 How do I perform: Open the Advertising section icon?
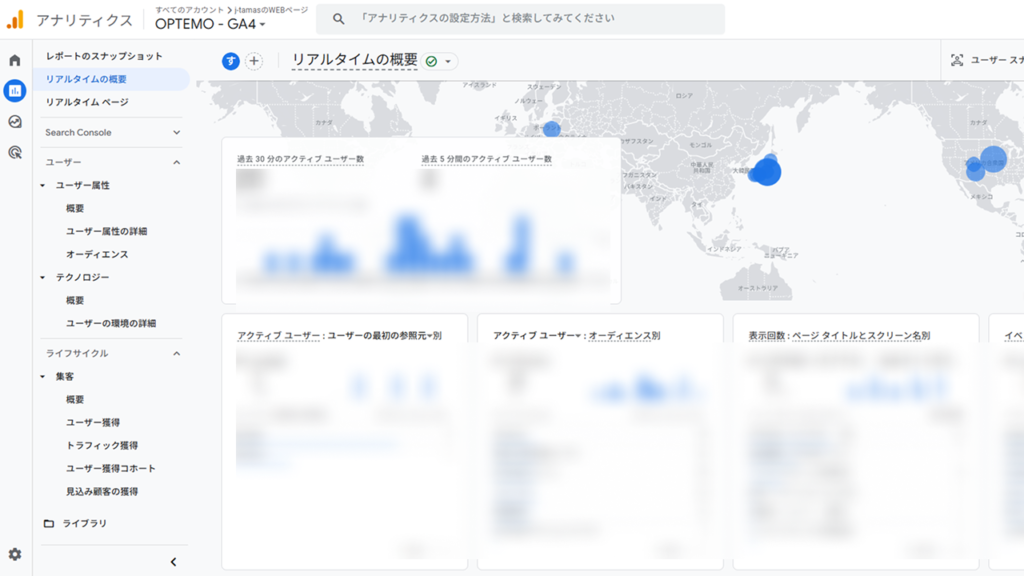coord(14,151)
